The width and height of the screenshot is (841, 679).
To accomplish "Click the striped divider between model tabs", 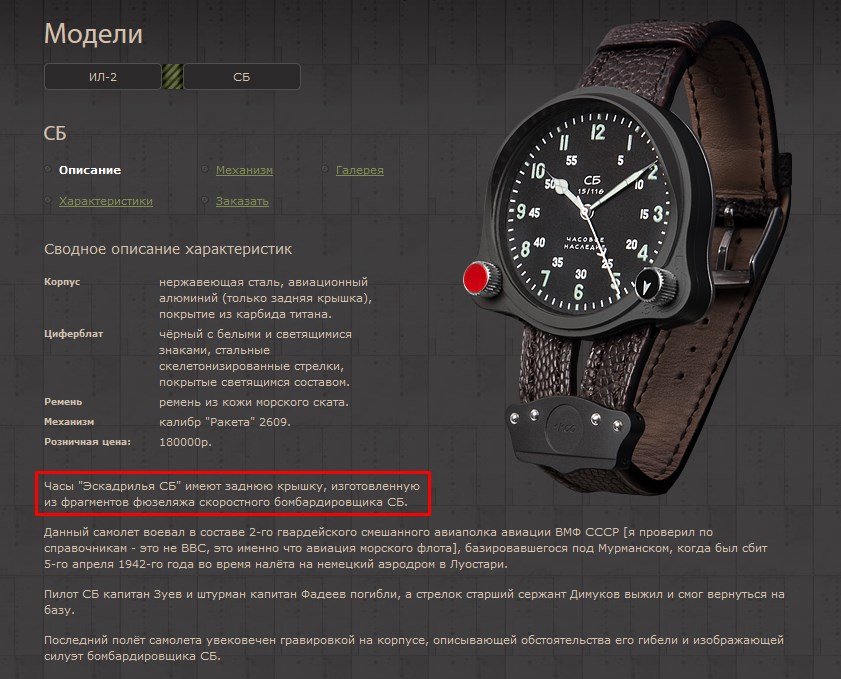I will pyautogui.click(x=172, y=77).
